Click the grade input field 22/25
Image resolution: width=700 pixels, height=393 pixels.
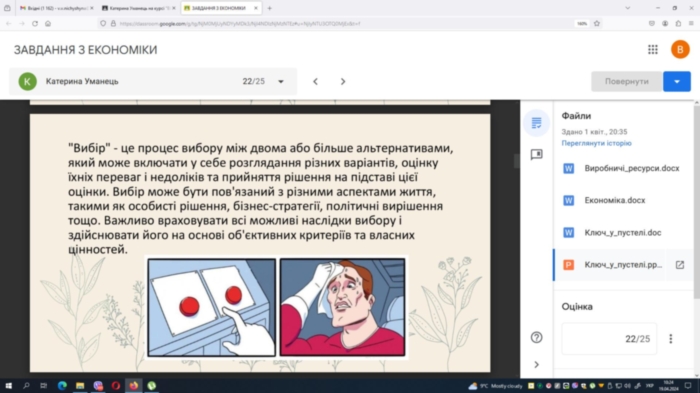coord(609,339)
